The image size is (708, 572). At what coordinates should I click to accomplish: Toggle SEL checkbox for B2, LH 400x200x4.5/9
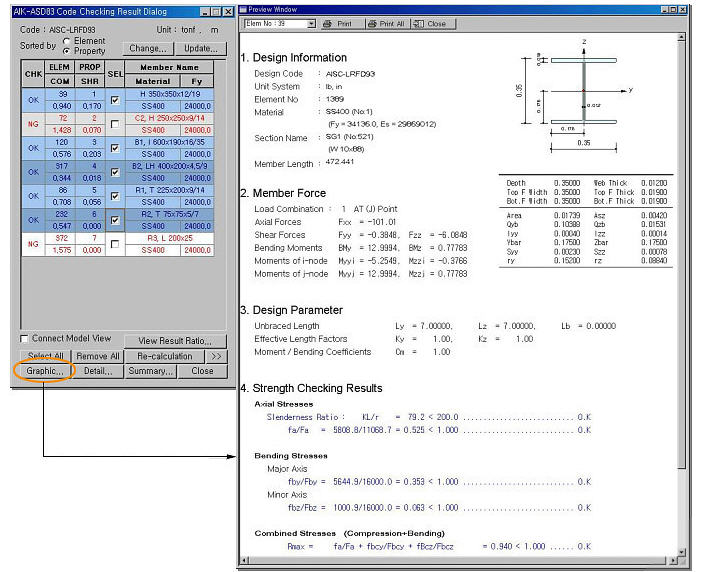(115, 172)
